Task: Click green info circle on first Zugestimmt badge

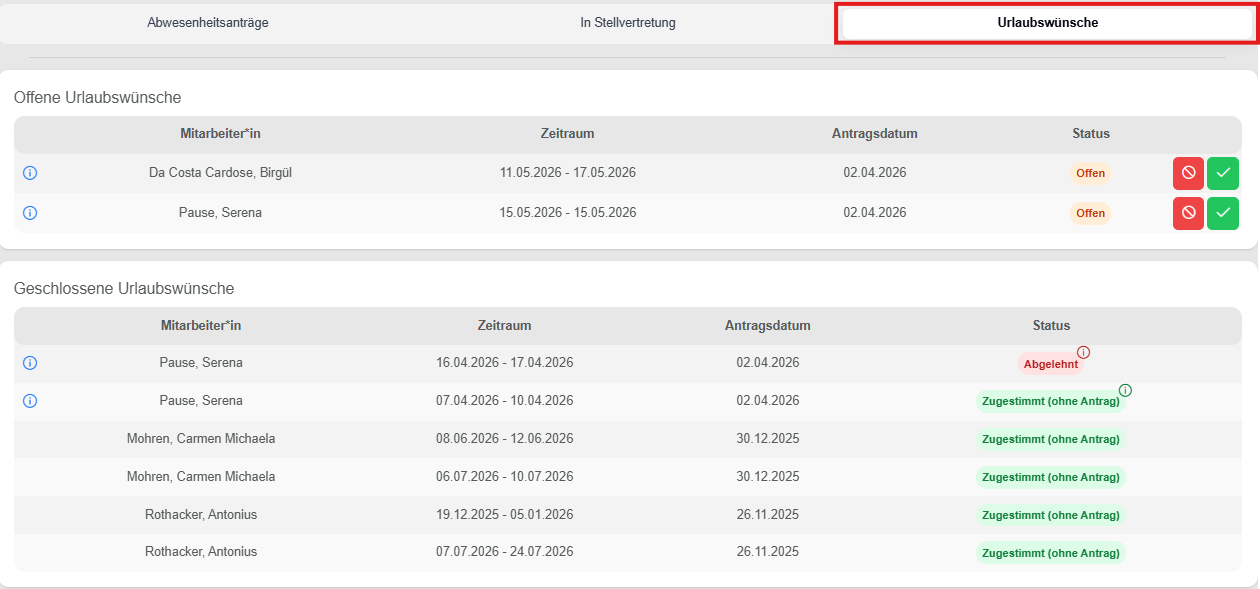Action: pyautogui.click(x=1125, y=391)
